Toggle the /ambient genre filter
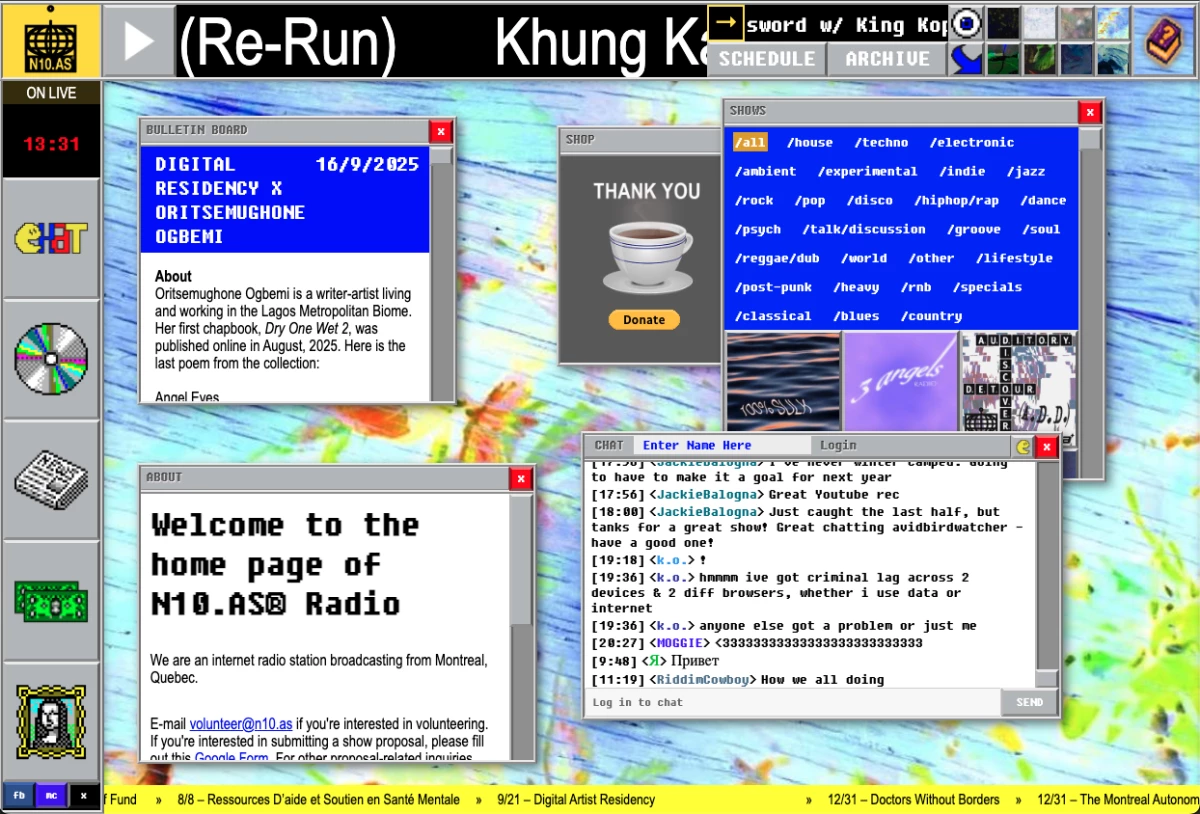The image size is (1200, 814). coord(765,171)
